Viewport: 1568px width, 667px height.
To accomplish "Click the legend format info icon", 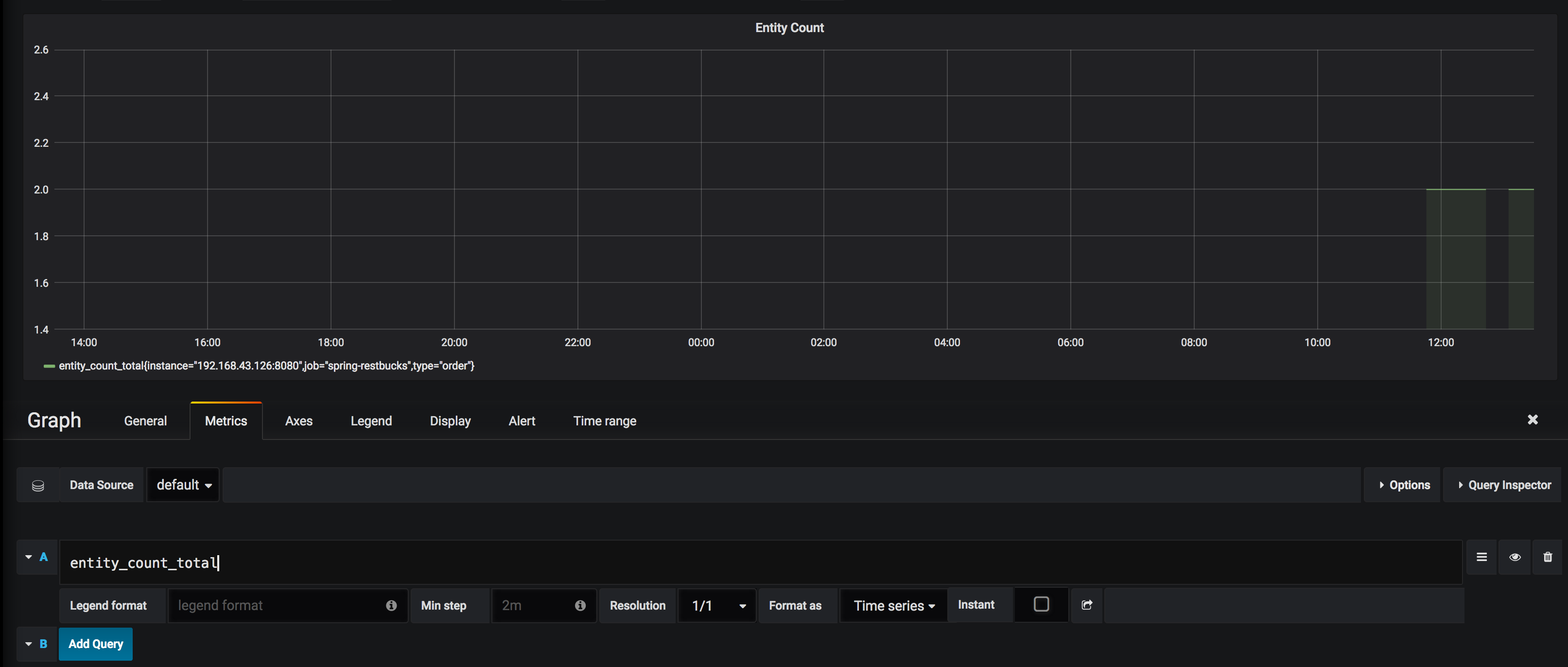I will click(x=390, y=606).
